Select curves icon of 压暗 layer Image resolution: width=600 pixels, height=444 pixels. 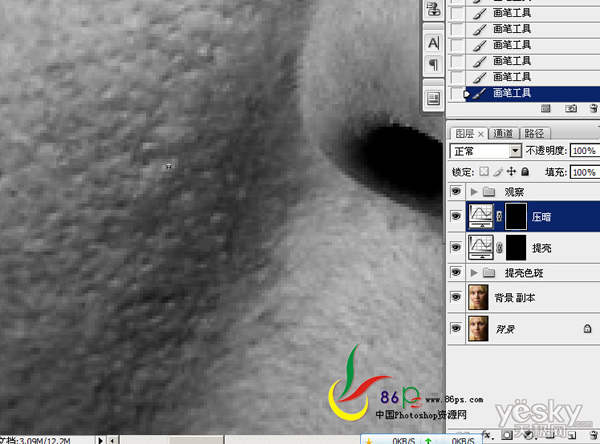coord(481,216)
